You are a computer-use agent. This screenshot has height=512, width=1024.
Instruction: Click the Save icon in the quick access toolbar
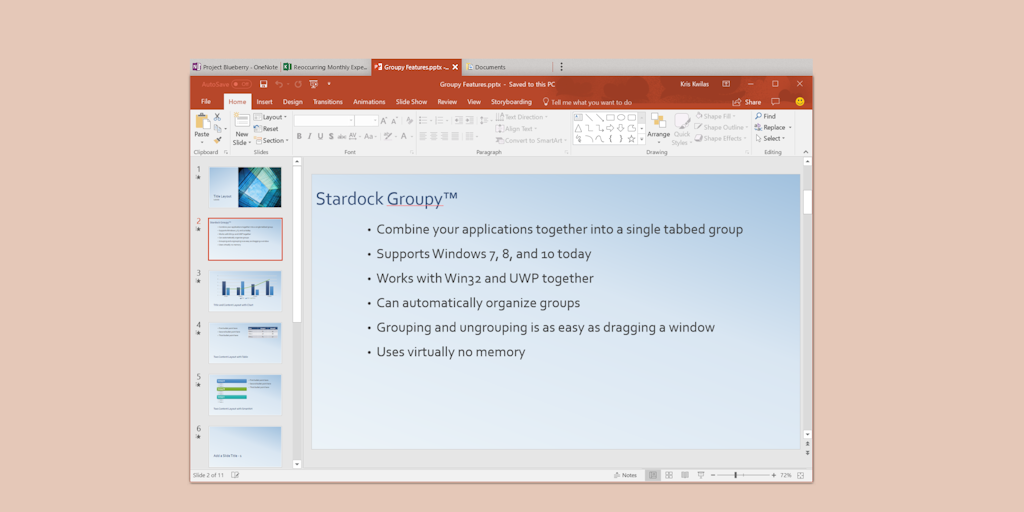click(264, 84)
